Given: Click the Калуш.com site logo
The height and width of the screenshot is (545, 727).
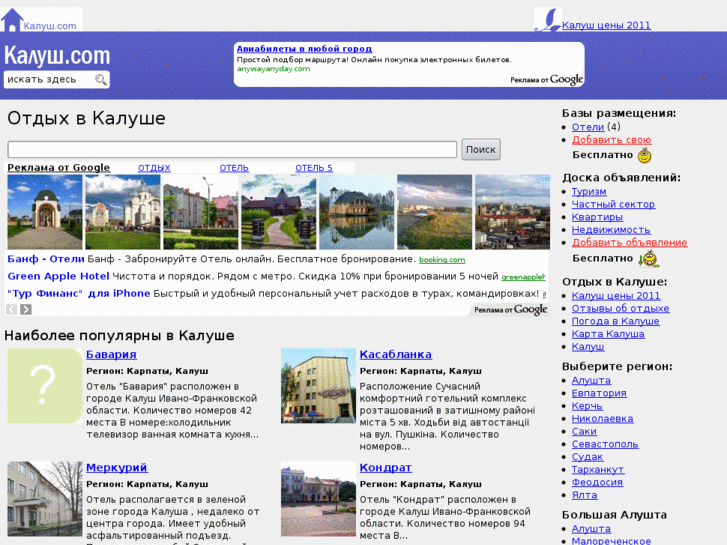Looking at the screenshot, I should pyautogui.click(x=57, y=55).
